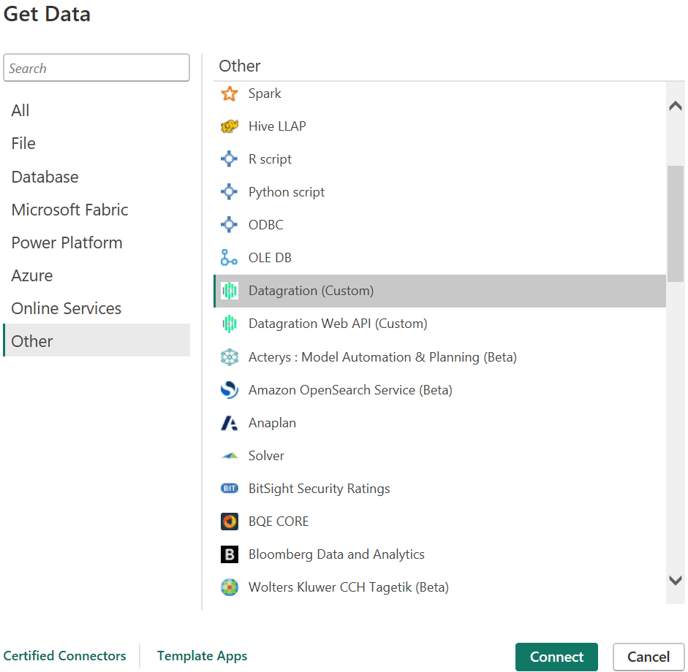Switch to Online Services category
The height and width of the screenshot is (672, 688).
(97, 308)
